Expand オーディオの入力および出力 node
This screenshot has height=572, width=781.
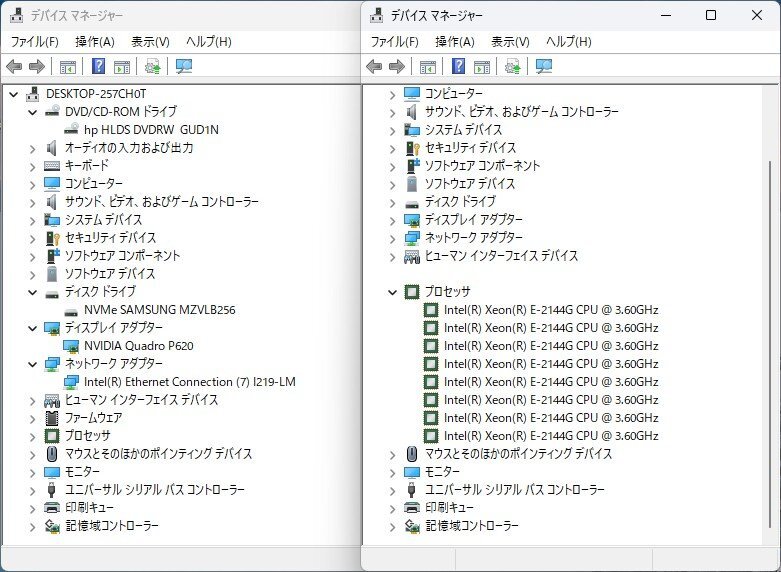[33, 148]
